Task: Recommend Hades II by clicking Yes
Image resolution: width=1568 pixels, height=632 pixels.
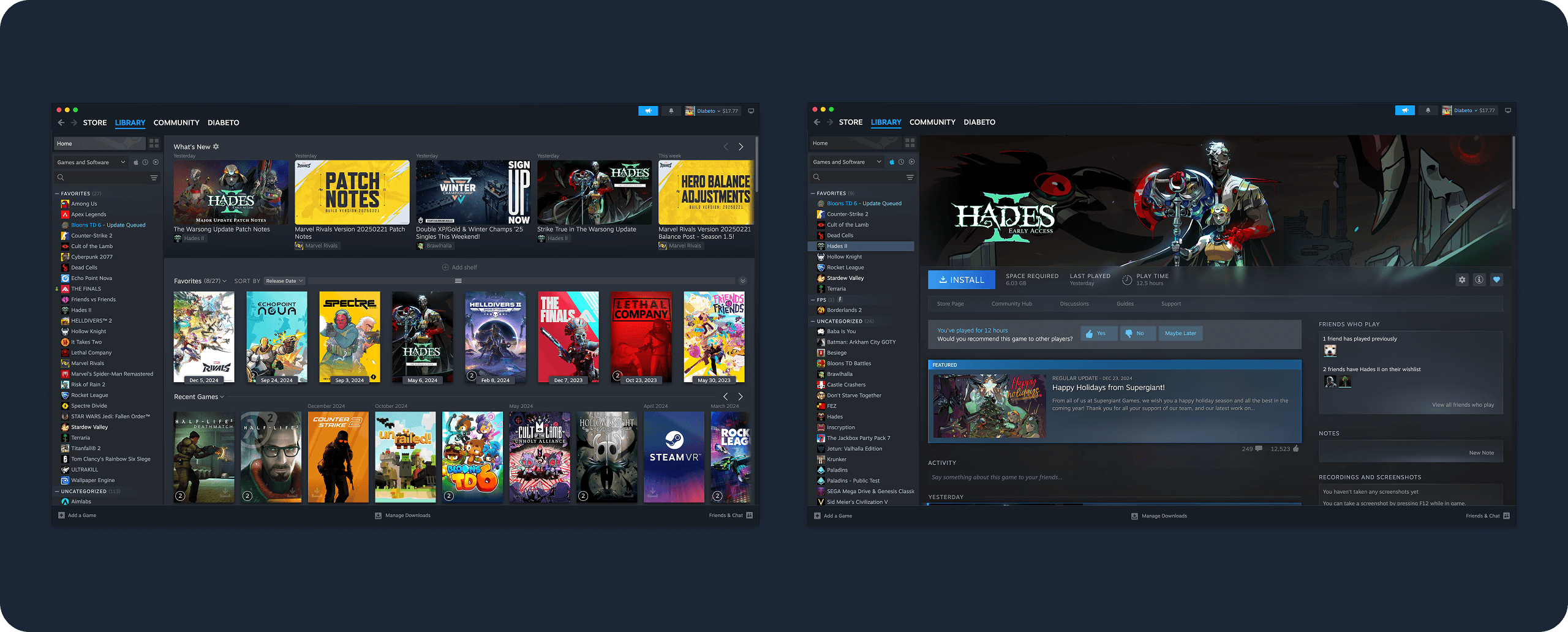Action: click(x=1099, y=333)
